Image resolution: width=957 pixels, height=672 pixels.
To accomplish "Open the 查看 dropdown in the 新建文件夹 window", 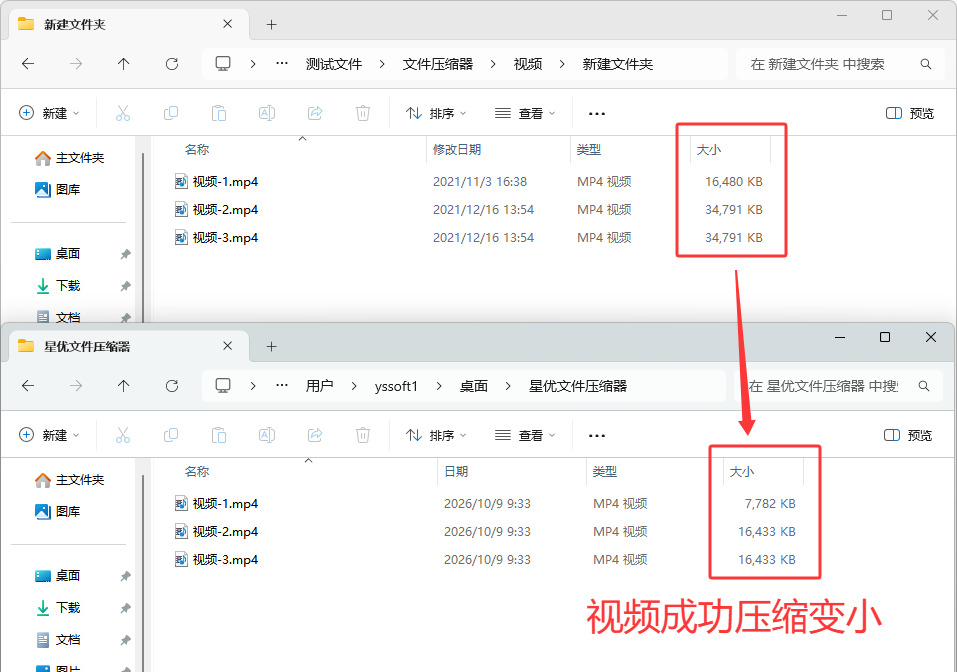I will pyautogui.click(x=525, y=113).
